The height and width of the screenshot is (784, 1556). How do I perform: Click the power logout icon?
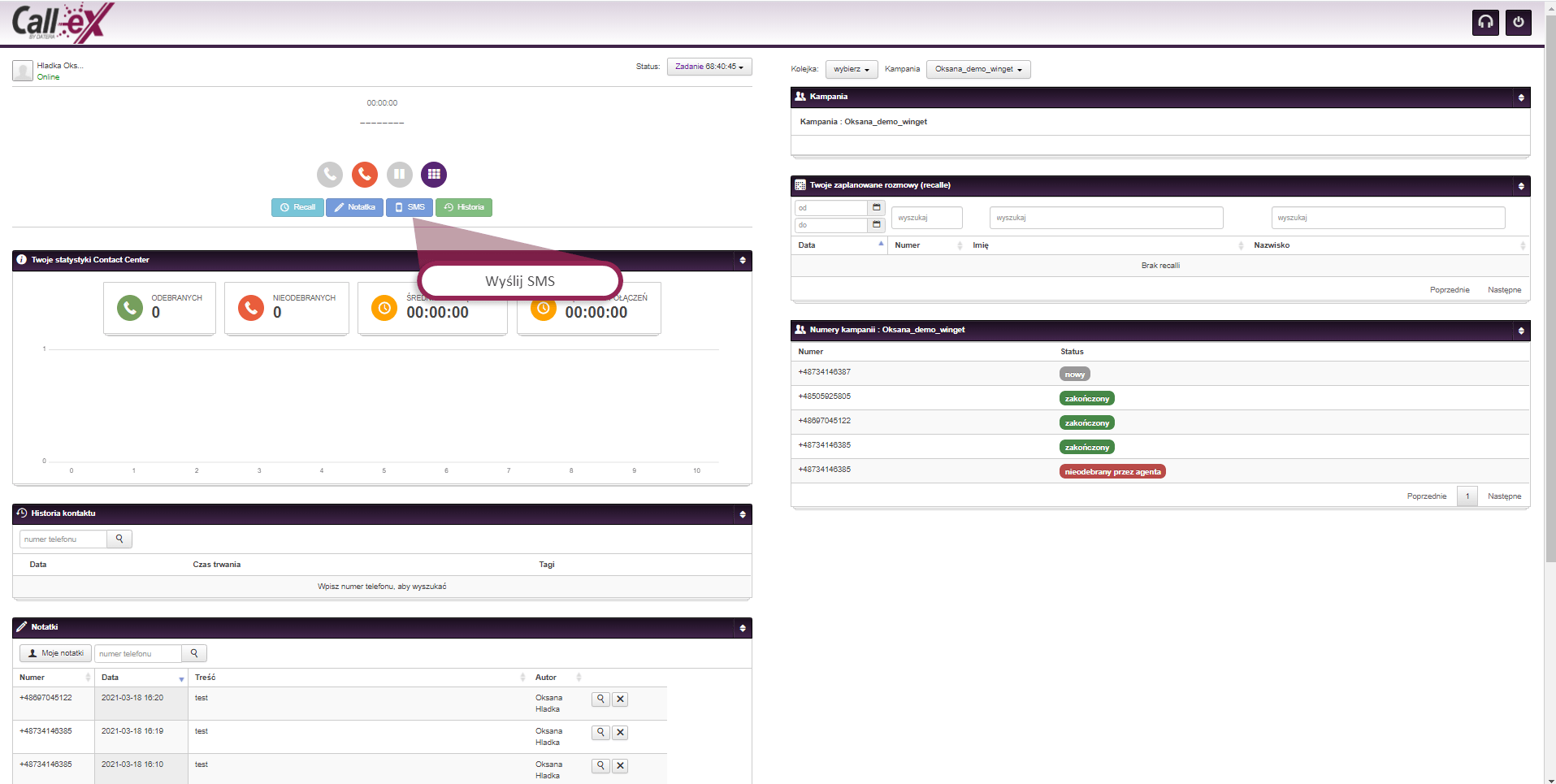pos(1518,23)
